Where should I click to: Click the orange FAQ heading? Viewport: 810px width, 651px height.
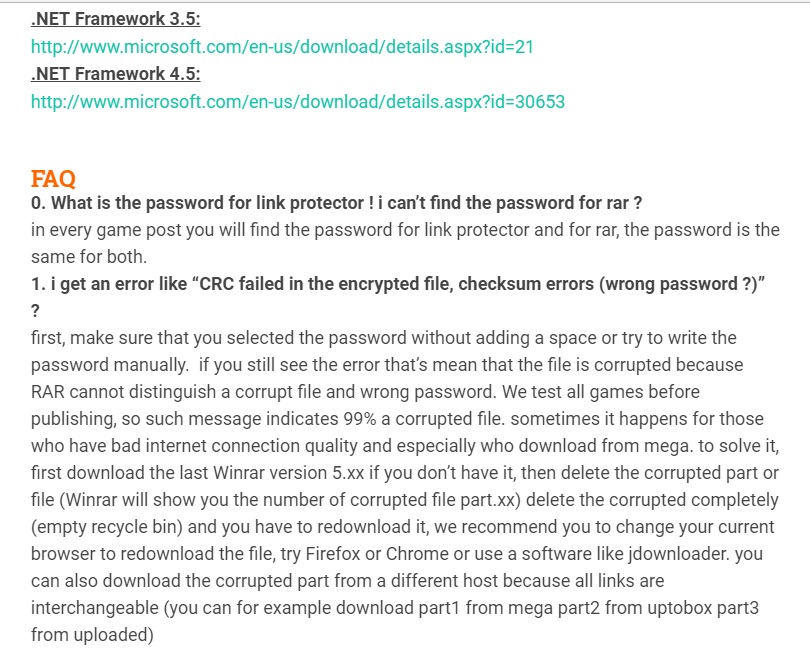(53, 179)
